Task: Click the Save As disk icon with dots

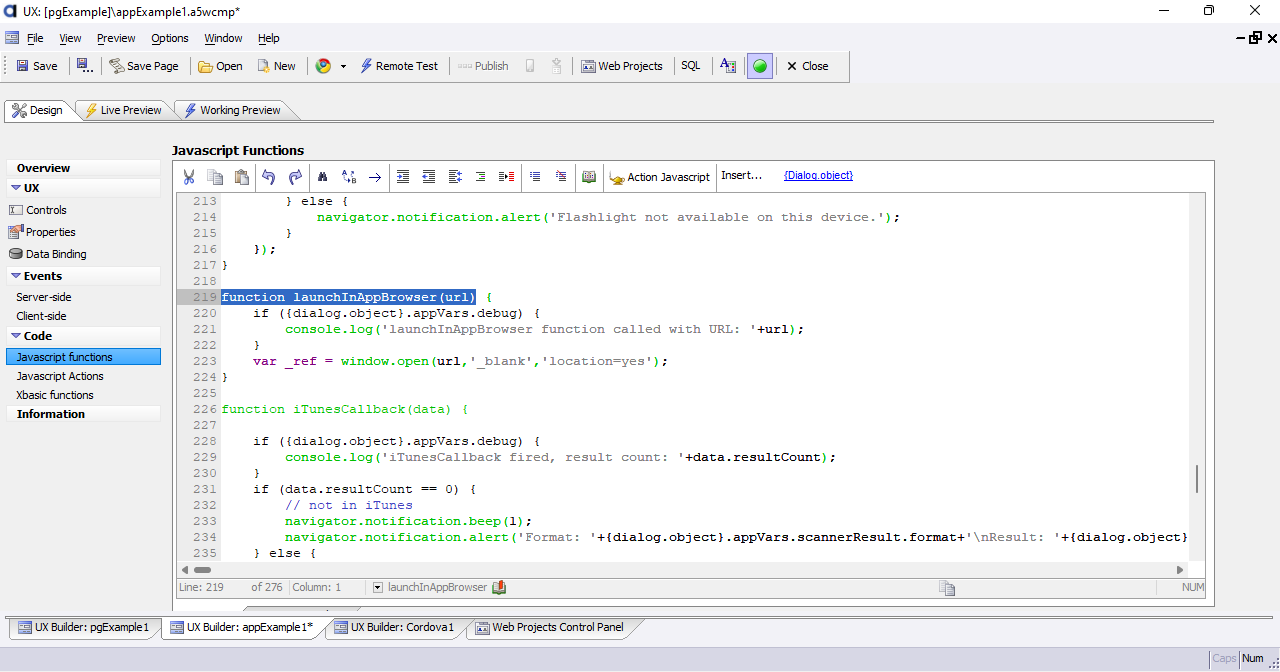Action: point(85,66)
